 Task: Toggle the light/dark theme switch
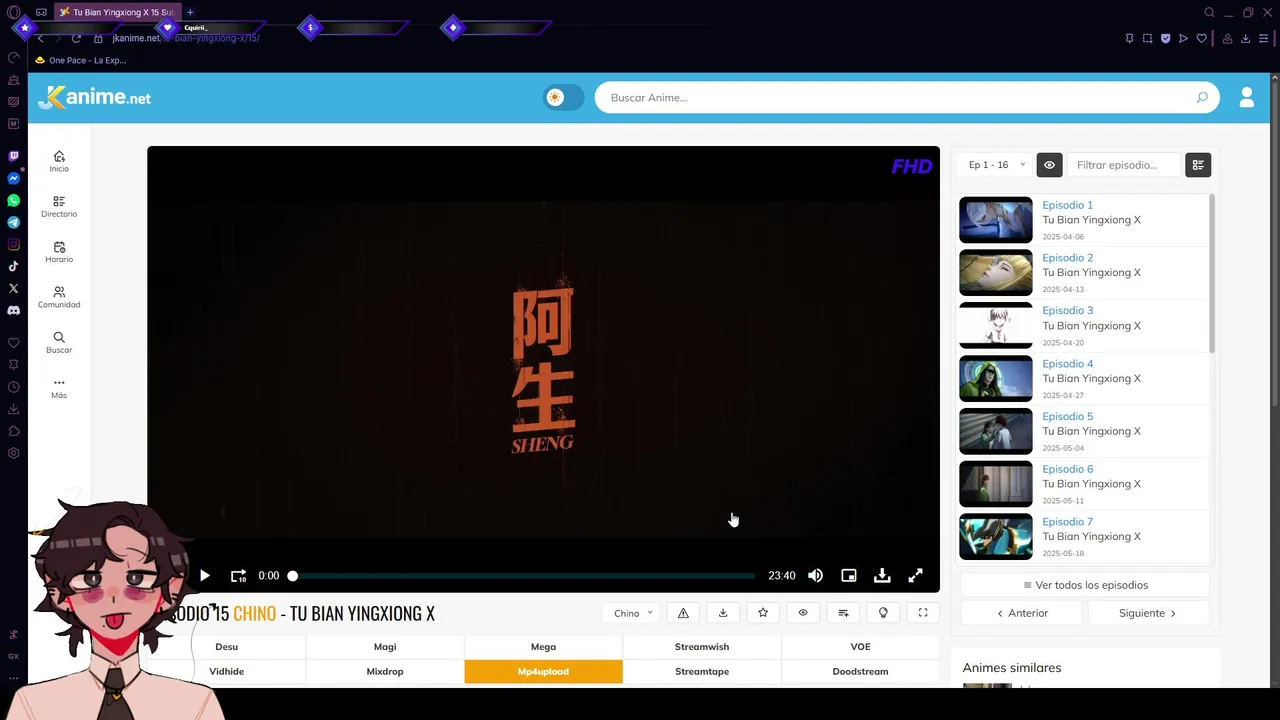[563, 97]
